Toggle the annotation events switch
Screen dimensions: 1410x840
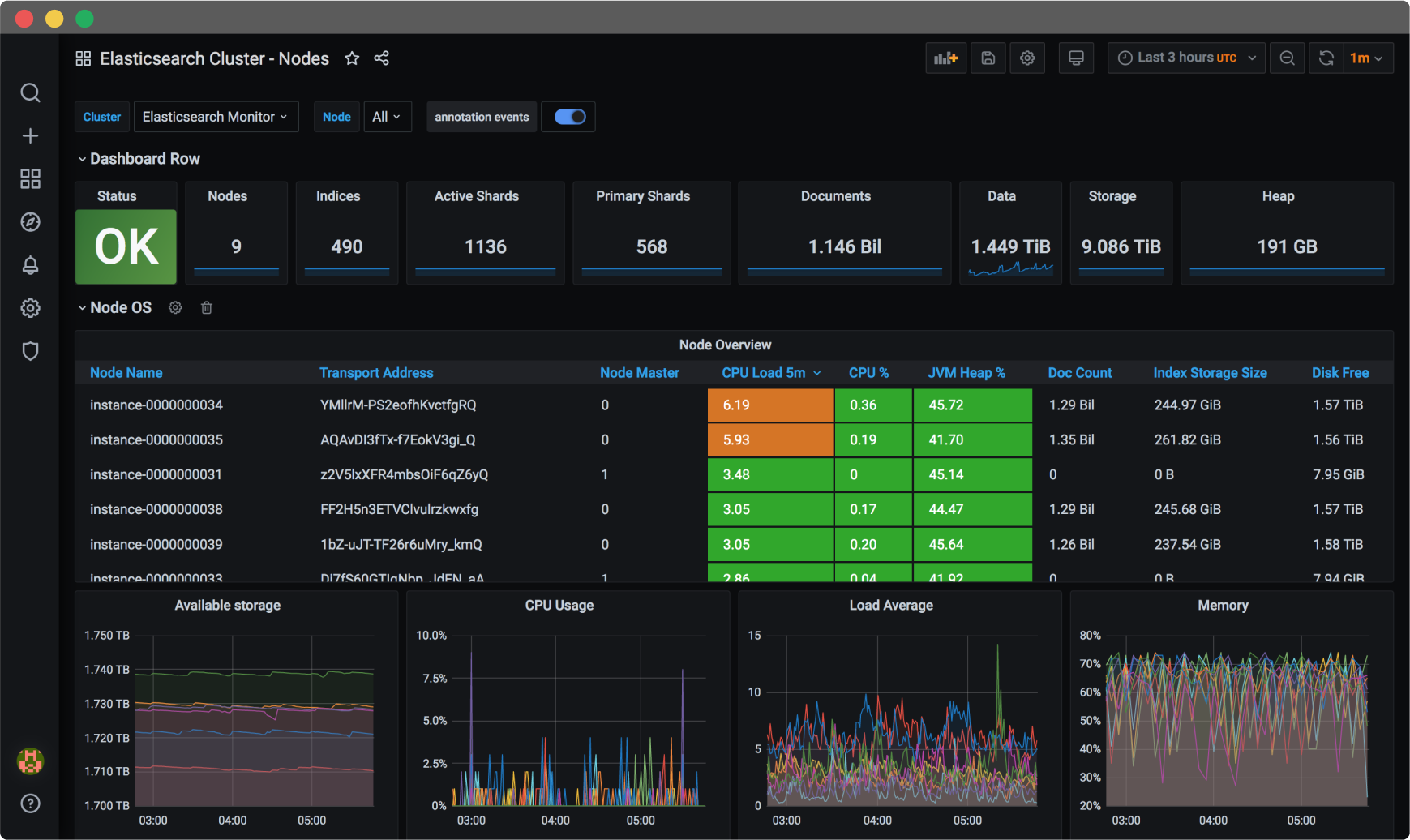pyautogui.click(x=569, y=117)
